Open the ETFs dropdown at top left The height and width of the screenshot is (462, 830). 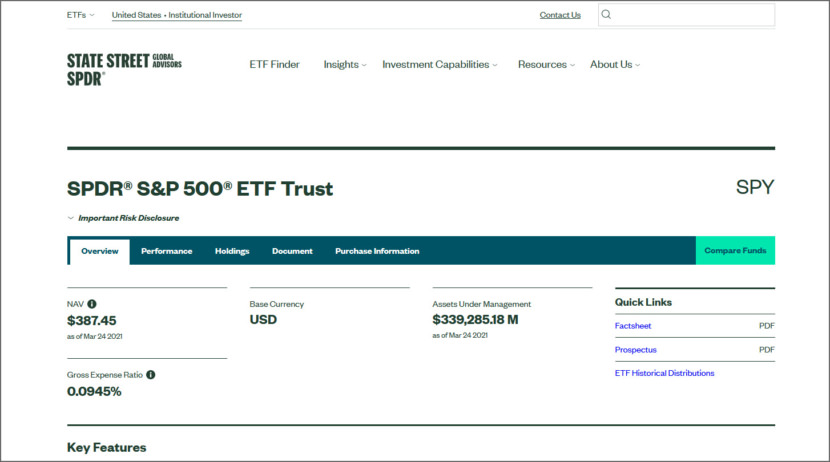click(x=81, y=15)
